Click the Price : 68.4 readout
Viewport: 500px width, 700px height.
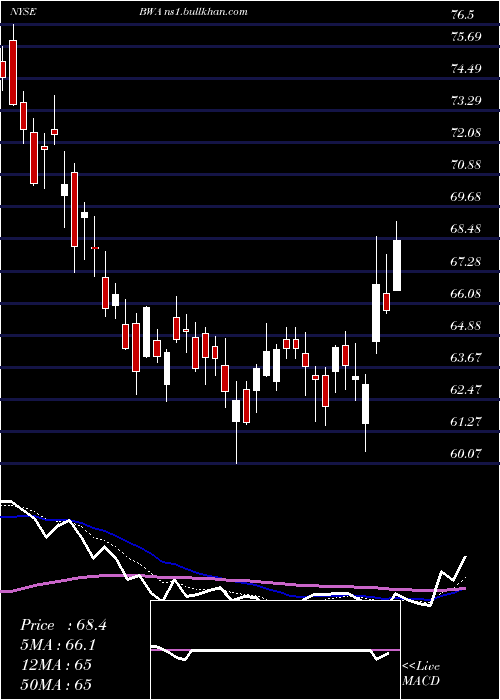tap(63, 625)
